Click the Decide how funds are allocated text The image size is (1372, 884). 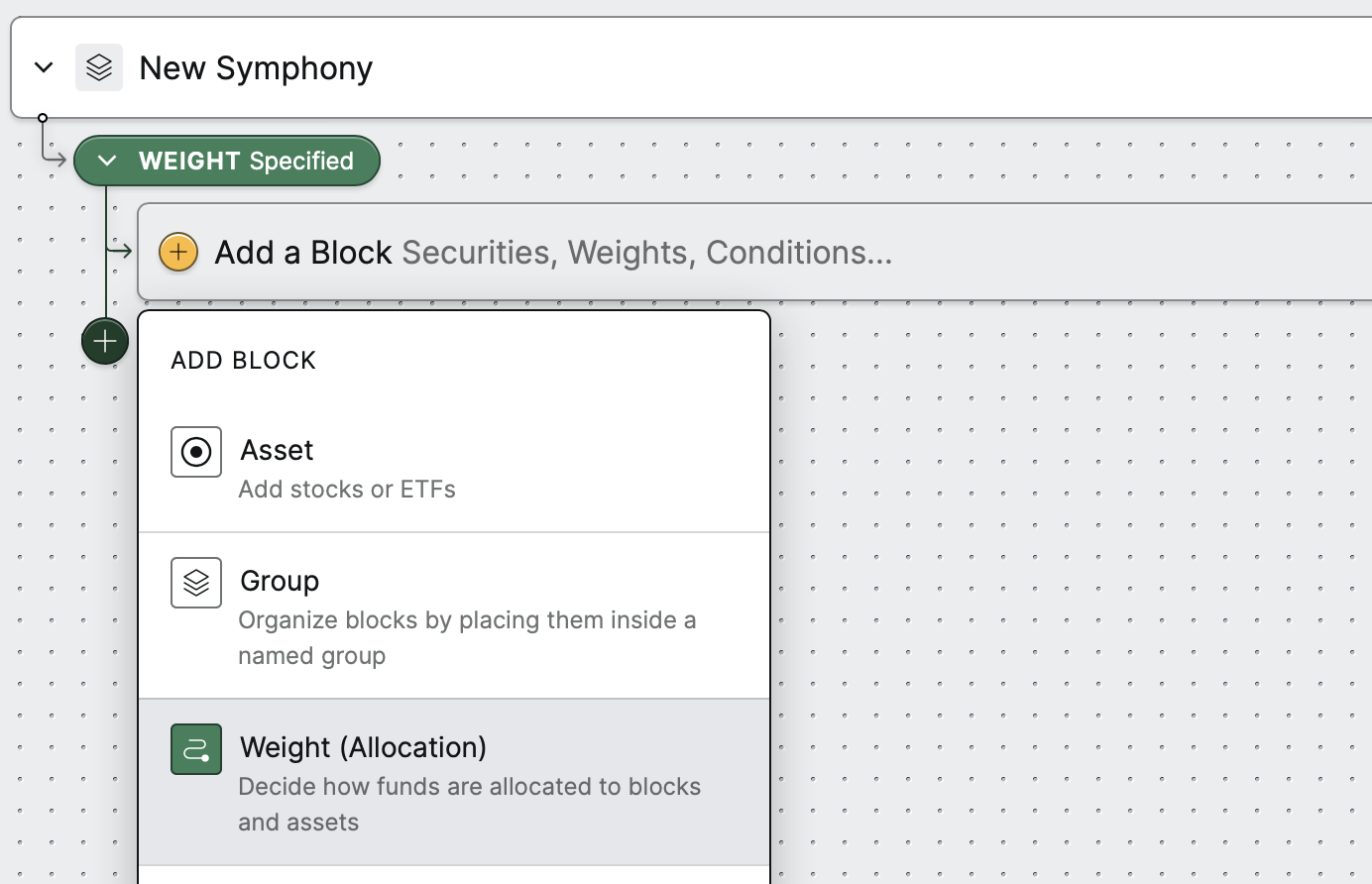pos(470,804)
